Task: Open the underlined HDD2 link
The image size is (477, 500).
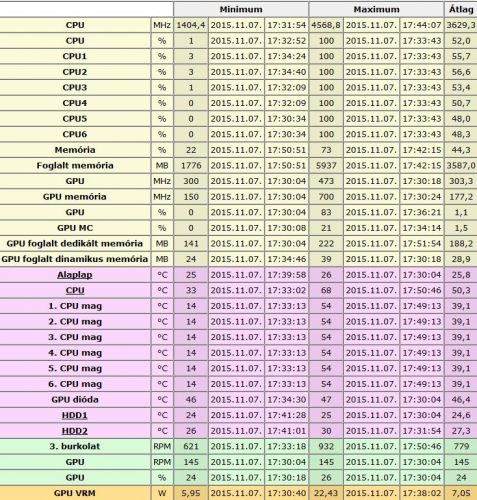Action: (75, 431)
